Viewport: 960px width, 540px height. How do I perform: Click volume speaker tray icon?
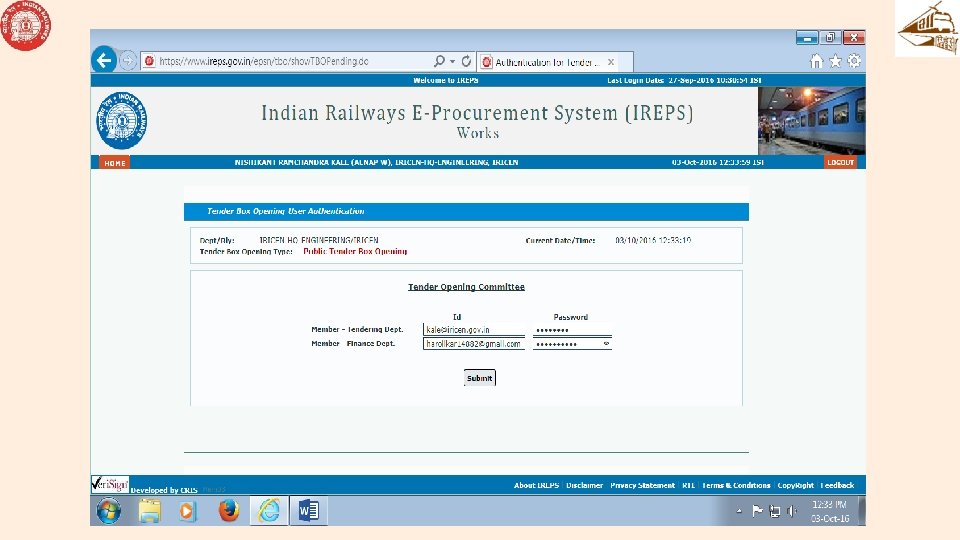point(792,511)
